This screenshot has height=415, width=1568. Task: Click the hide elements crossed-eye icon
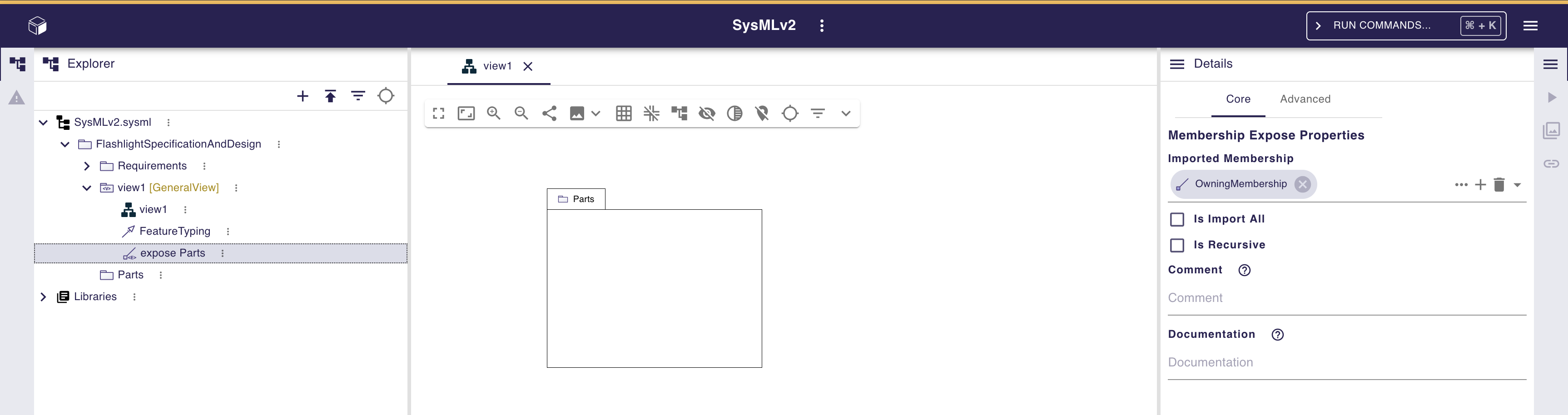point(707,113)
